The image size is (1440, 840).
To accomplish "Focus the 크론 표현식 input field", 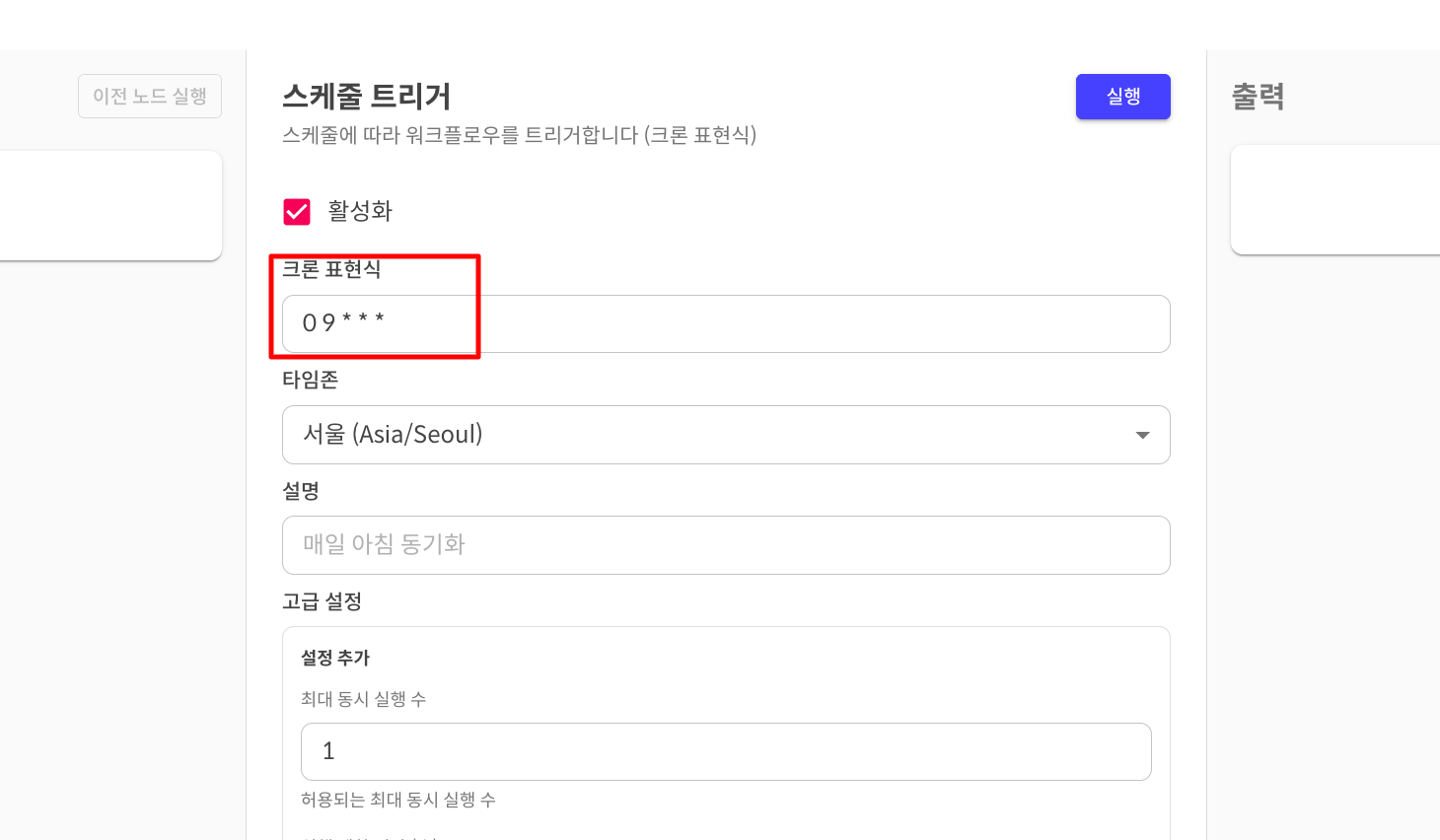I will 726,323.
